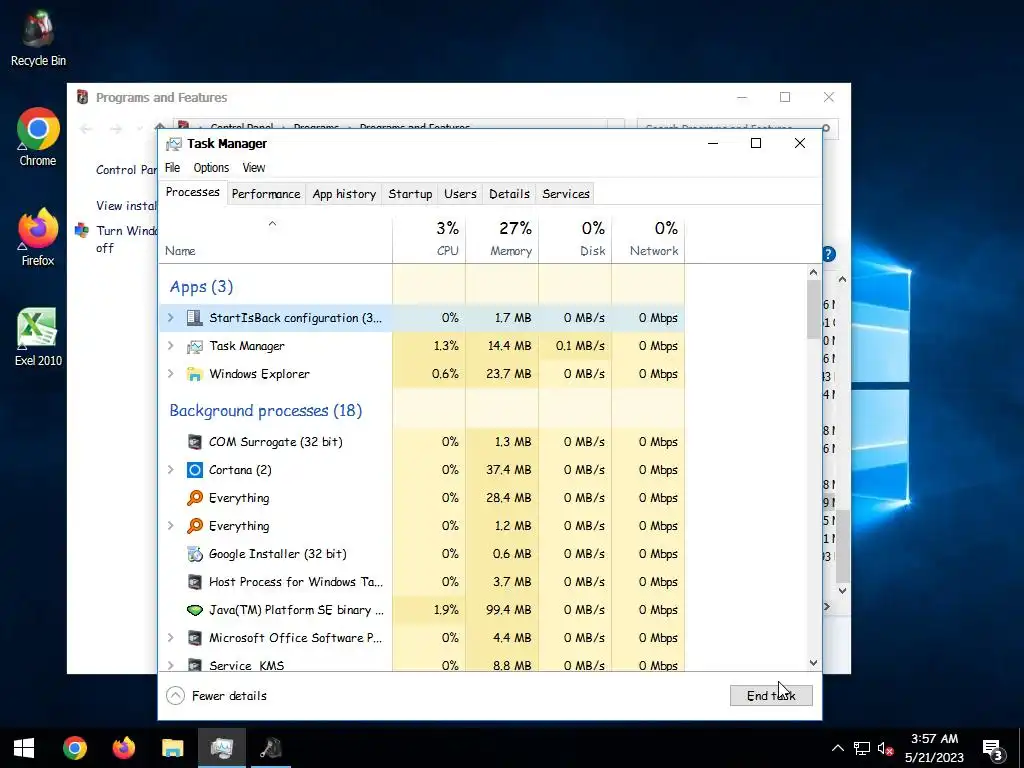The width and height of the screenshot is (1024, 768).
Task: Click the Service_KMS process icon
Action: click(195, 665)
